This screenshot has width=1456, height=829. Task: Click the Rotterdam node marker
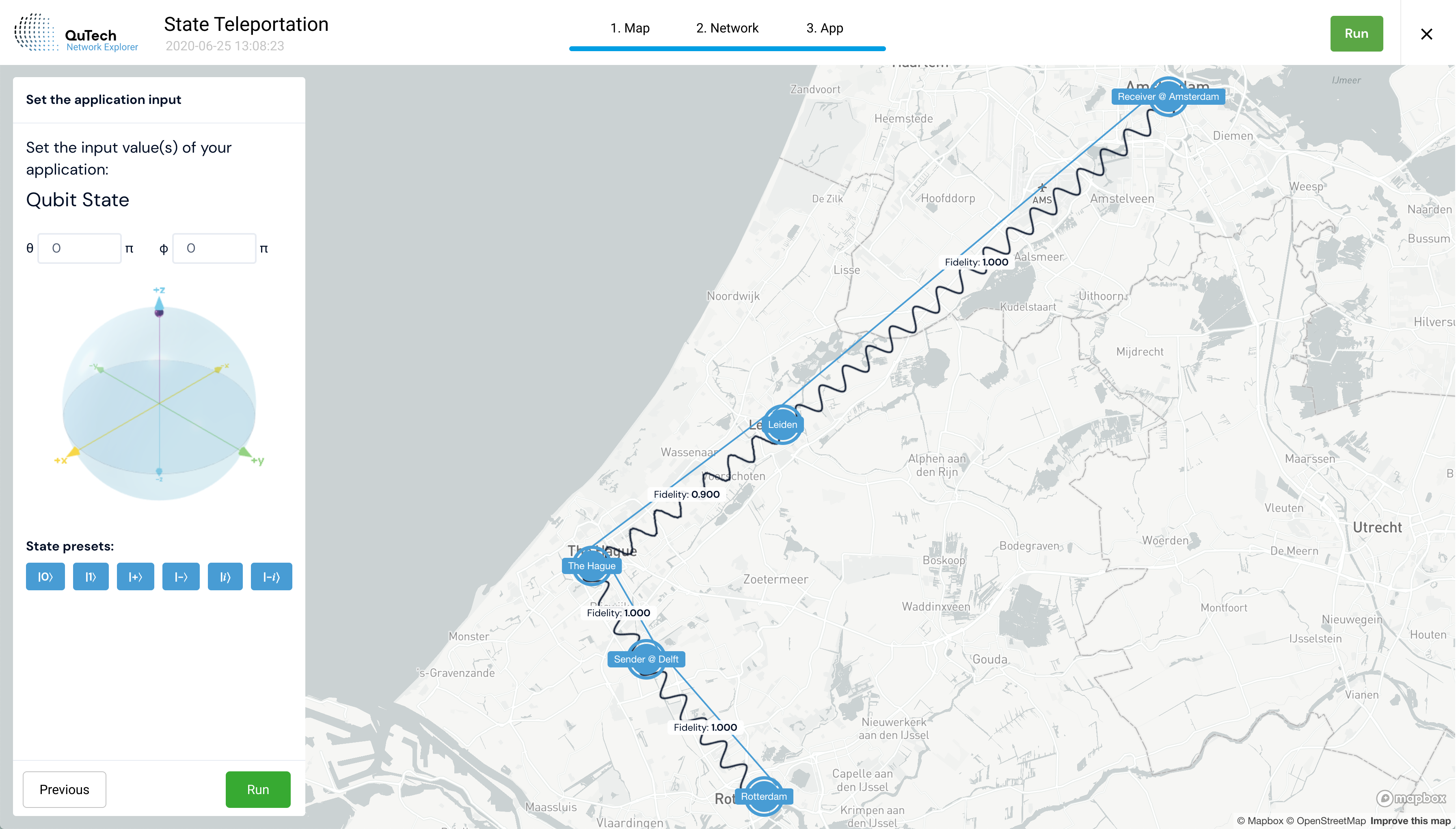(764, 797)
